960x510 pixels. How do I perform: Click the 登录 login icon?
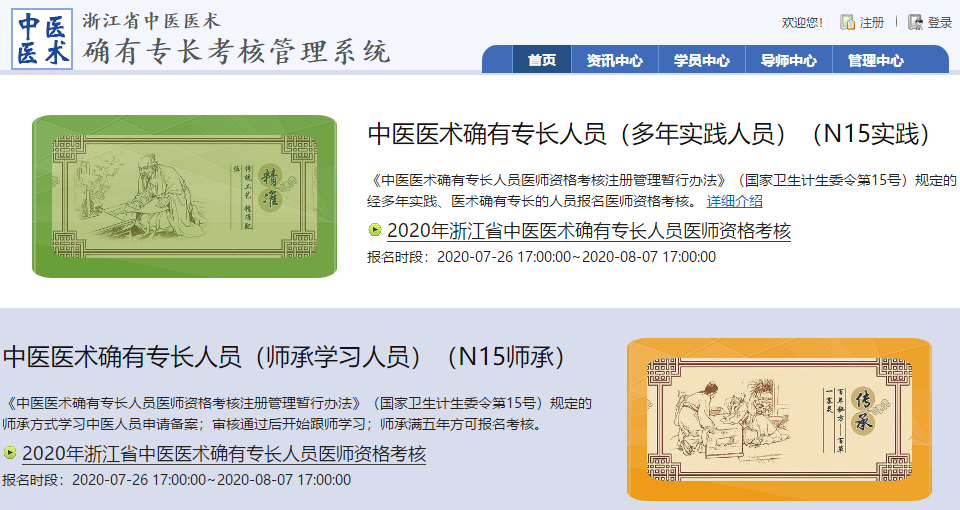[915, 23]
